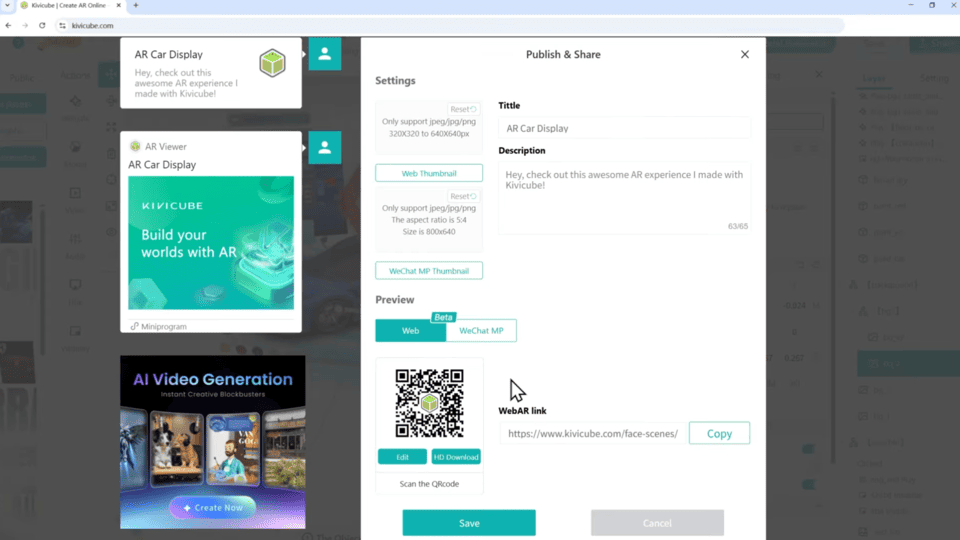
Task: Click the AR Viewer logo icon
Action: pyautogui.click(x=135, y=146)
